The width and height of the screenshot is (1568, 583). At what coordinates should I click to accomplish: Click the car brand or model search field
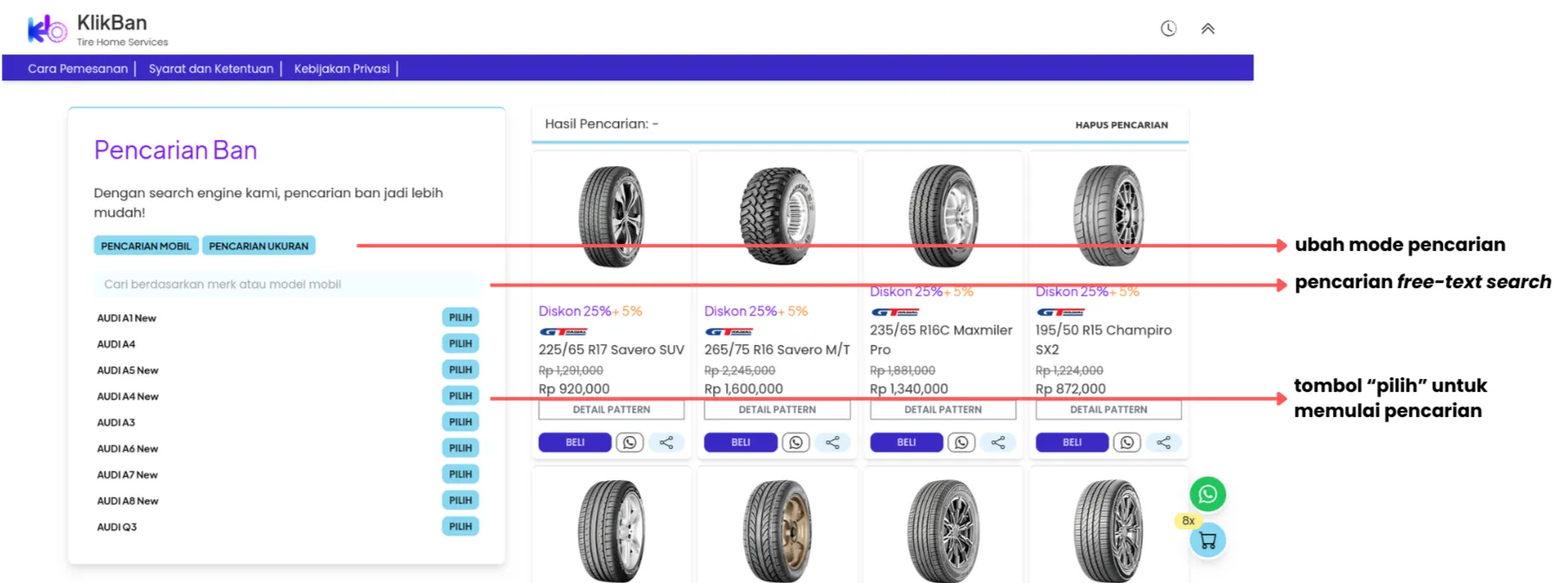point(286,284)
